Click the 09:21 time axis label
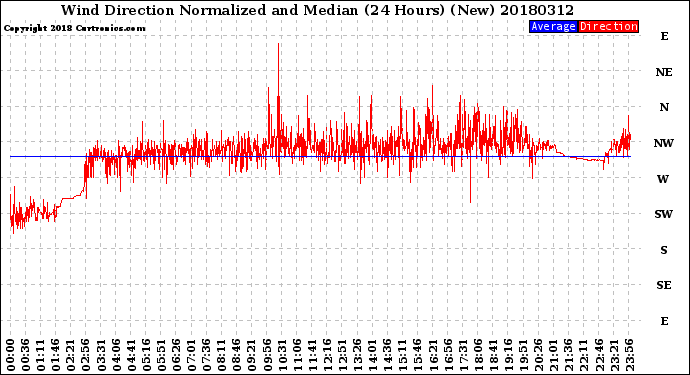This screenshot has width=690, height=375. (252, 355)
